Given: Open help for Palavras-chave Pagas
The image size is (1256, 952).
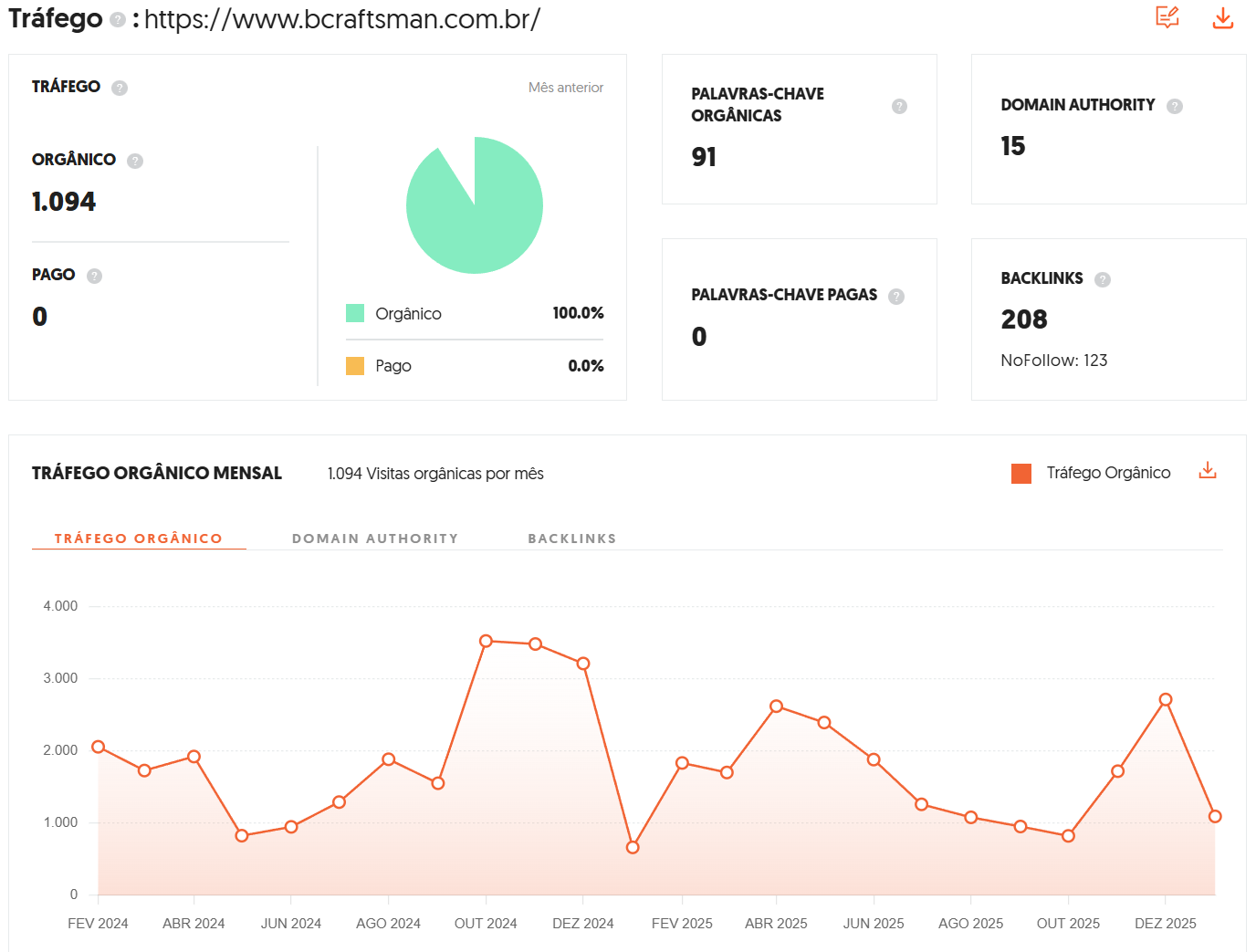Looking at the screenshot, I should click(896, 296).
